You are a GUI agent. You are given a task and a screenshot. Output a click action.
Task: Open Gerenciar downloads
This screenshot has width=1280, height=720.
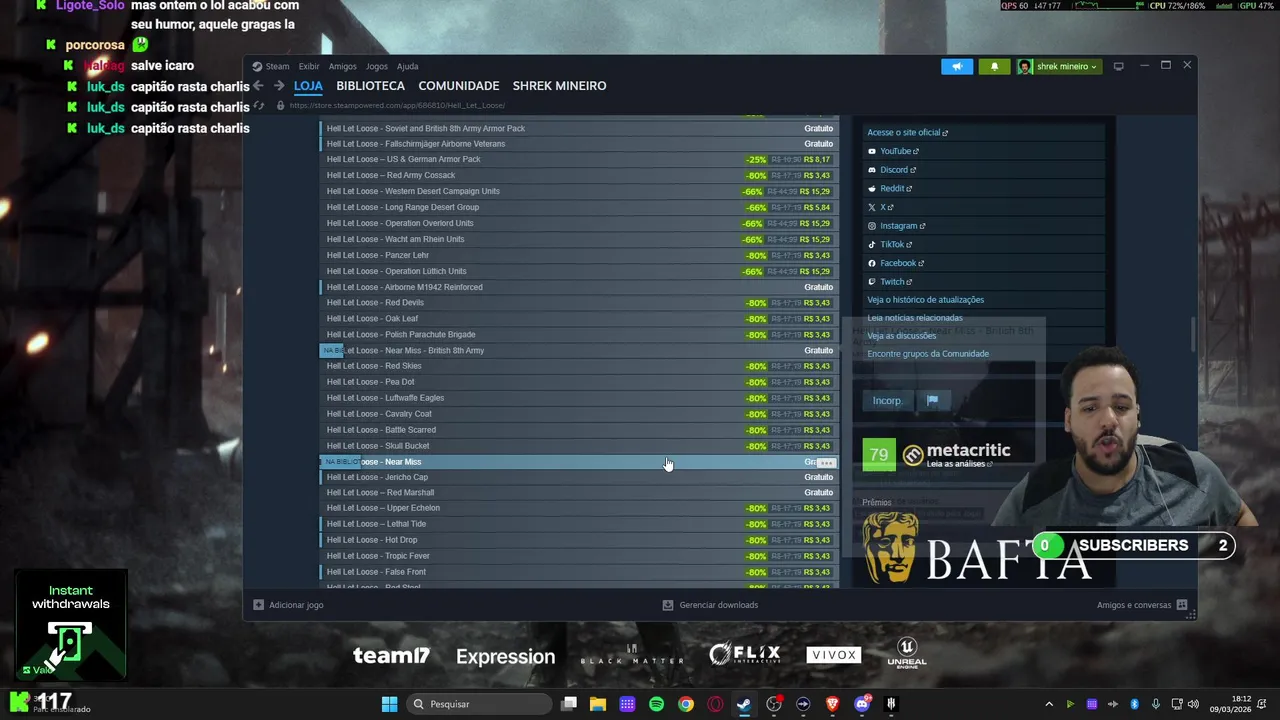click(710, 605)
